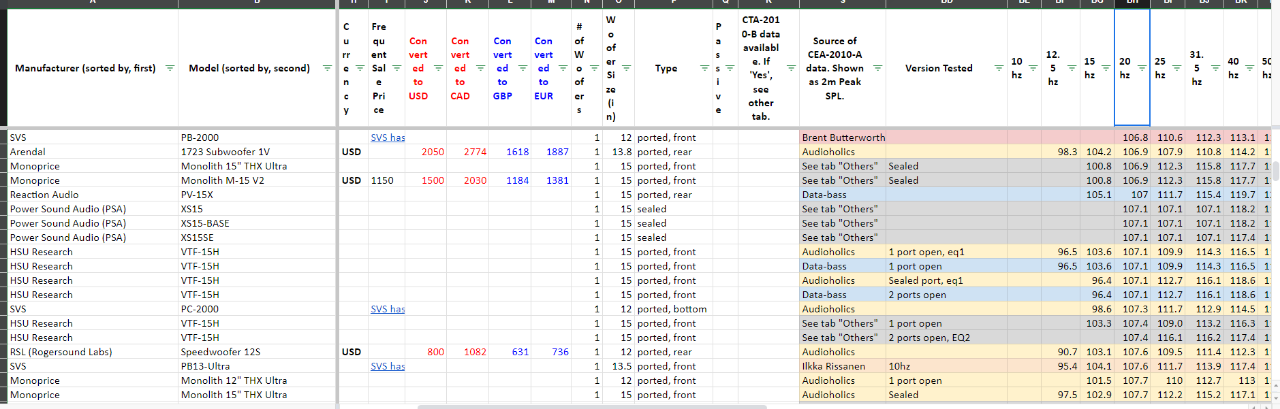Open the Model column filter icon
Screen dimensions: 1280x409
click(x=328, y=68)
